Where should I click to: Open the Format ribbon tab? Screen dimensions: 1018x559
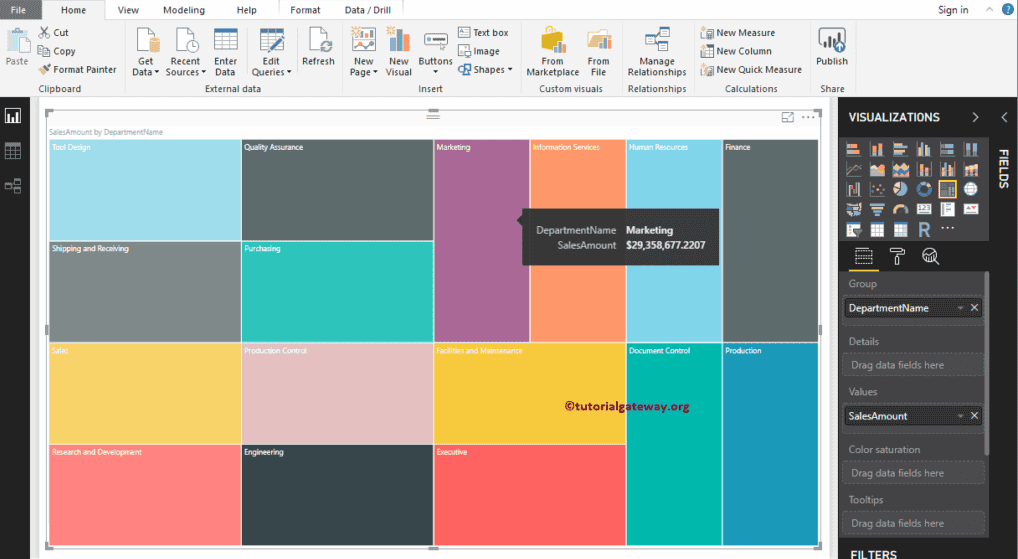coord(305,10)
